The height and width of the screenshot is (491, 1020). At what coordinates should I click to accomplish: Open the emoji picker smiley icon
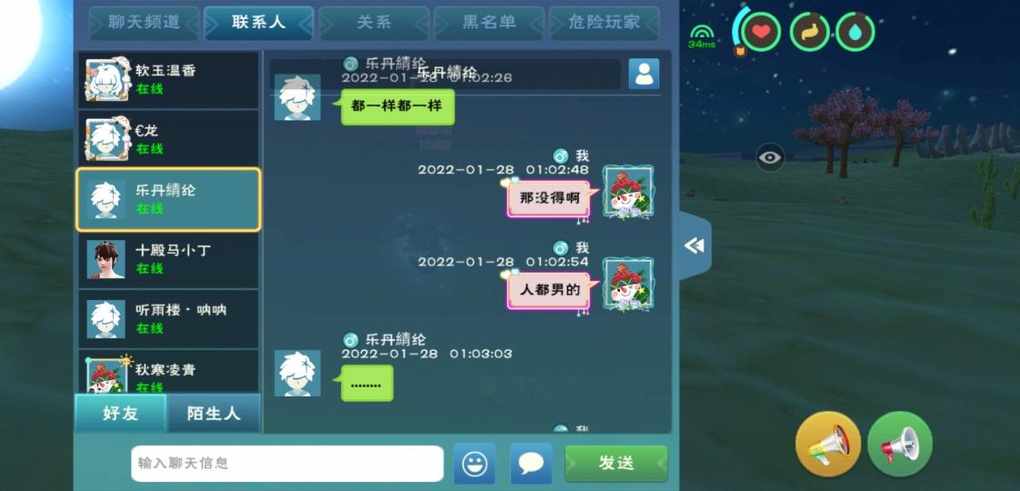(475, 464)
